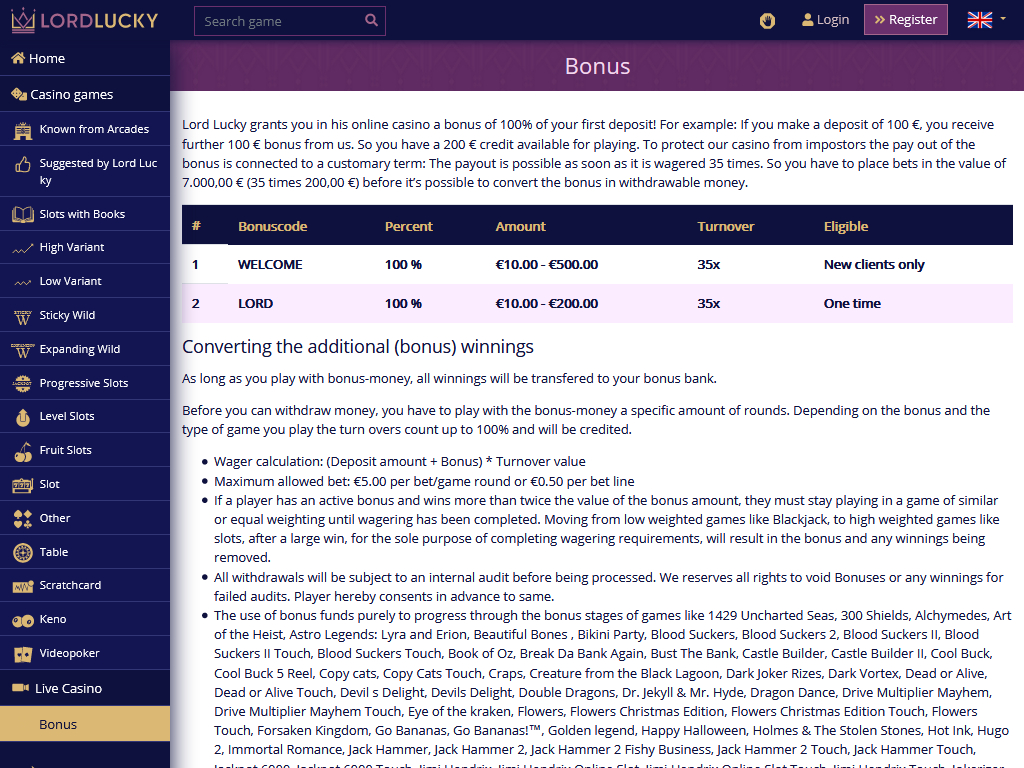This screenshot has height=768, width=1024.
Task: Click the LordLucky crown logo
Action: [85, 20]
